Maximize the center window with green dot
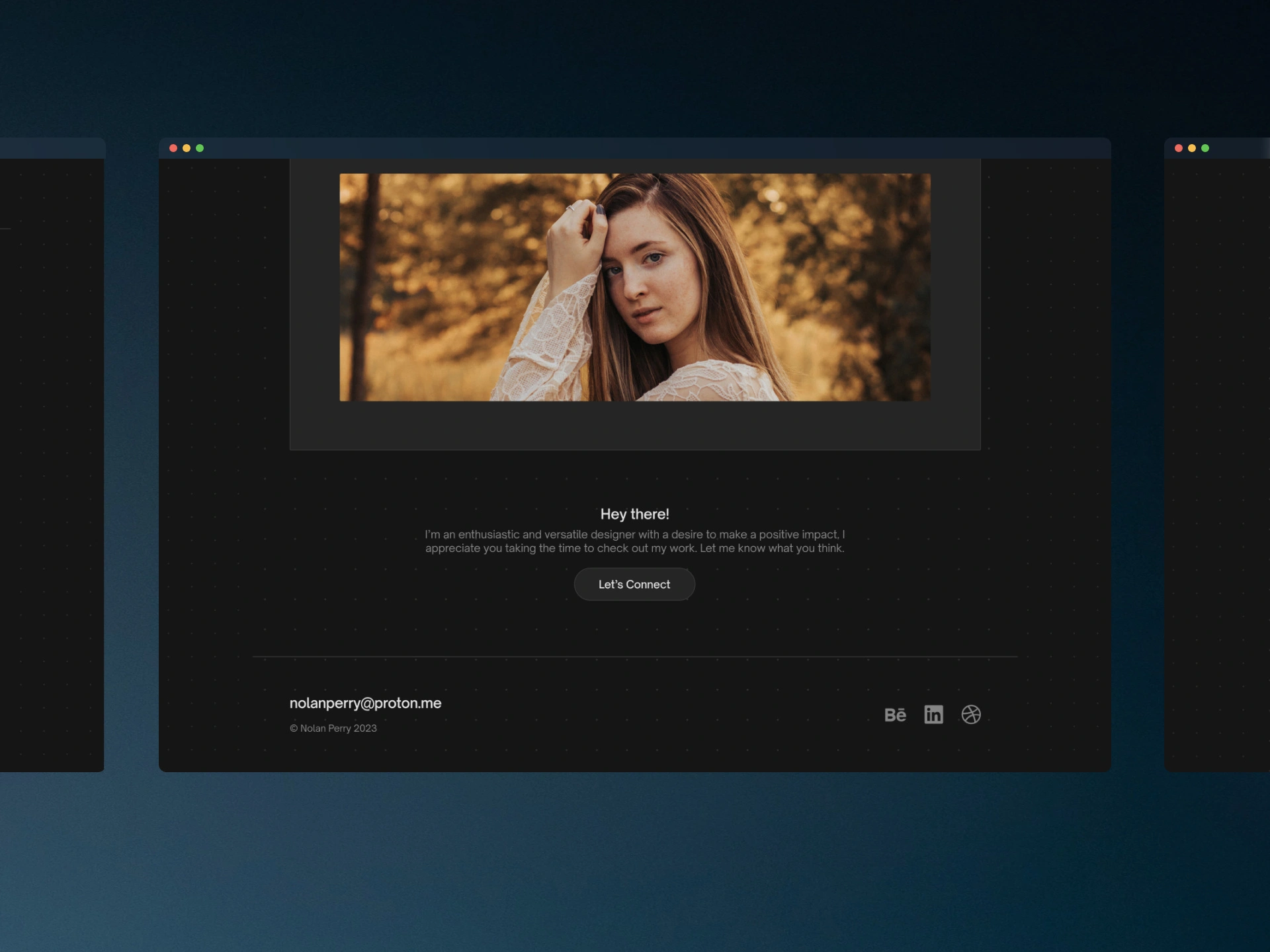The image size is (1270, 952). 200,148
